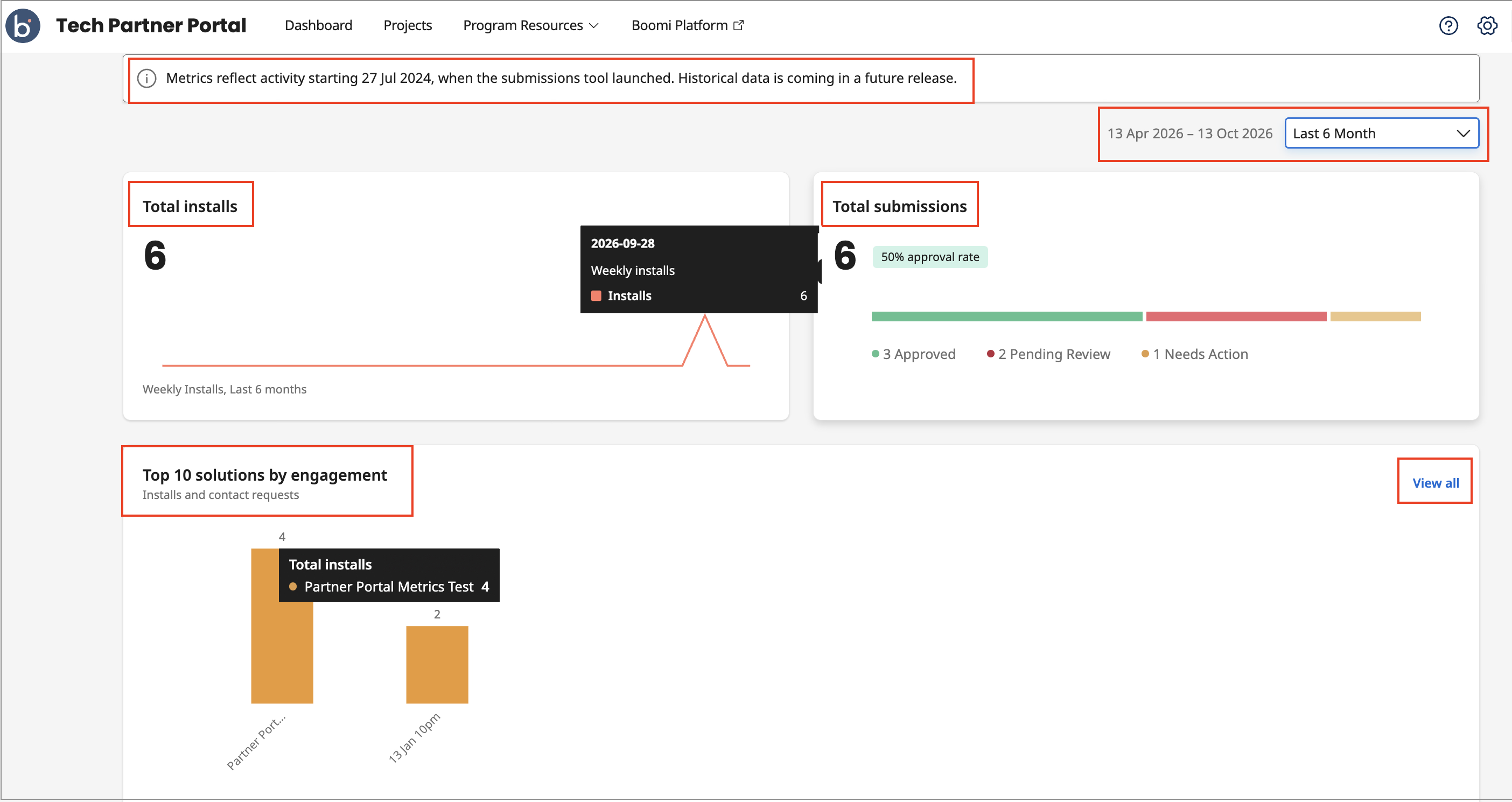Click the external link icon beside Boomi Platform
The image size is (1512, 802).
point(739,25)
